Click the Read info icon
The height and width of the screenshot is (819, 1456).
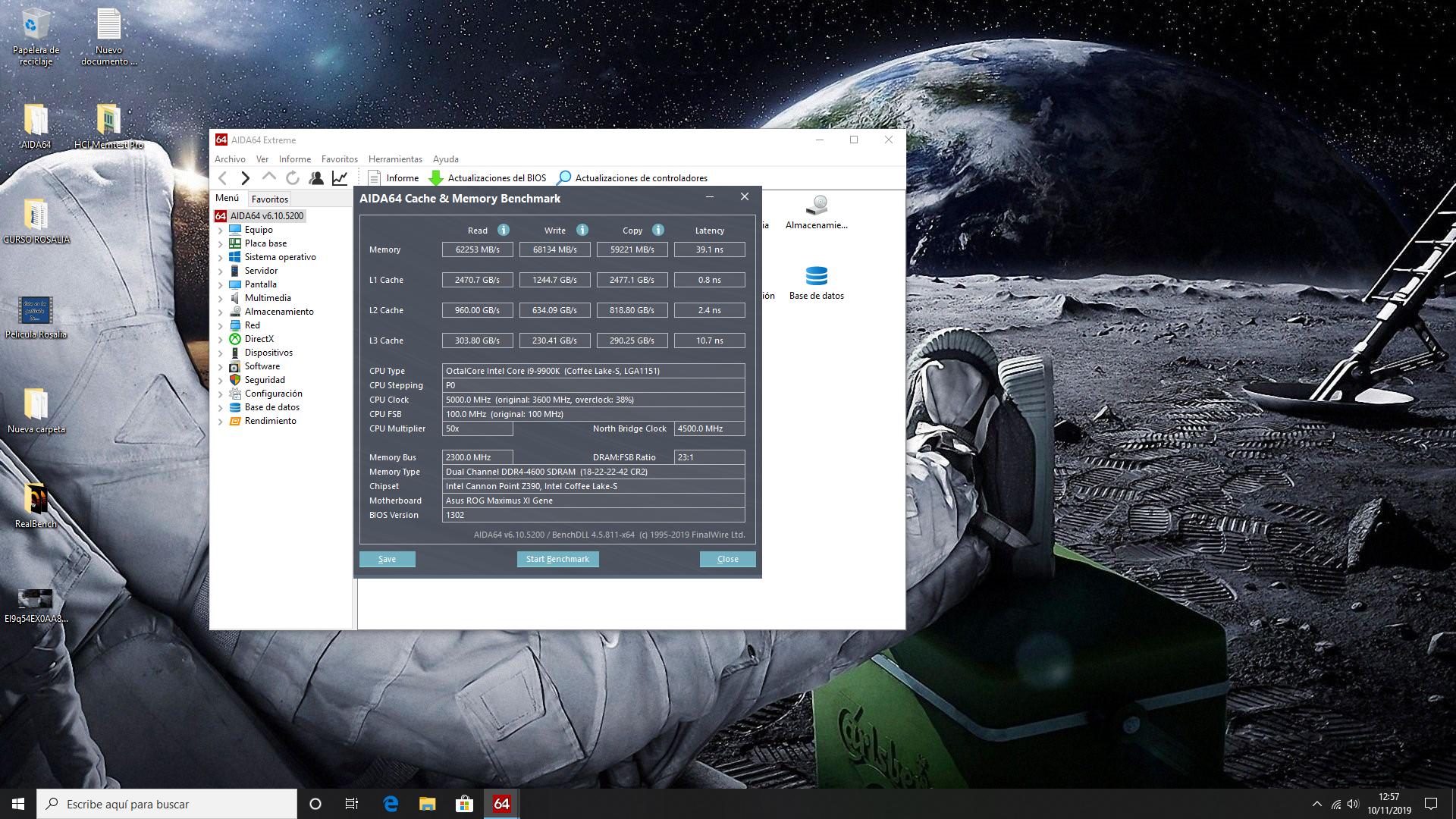[503, 230]
